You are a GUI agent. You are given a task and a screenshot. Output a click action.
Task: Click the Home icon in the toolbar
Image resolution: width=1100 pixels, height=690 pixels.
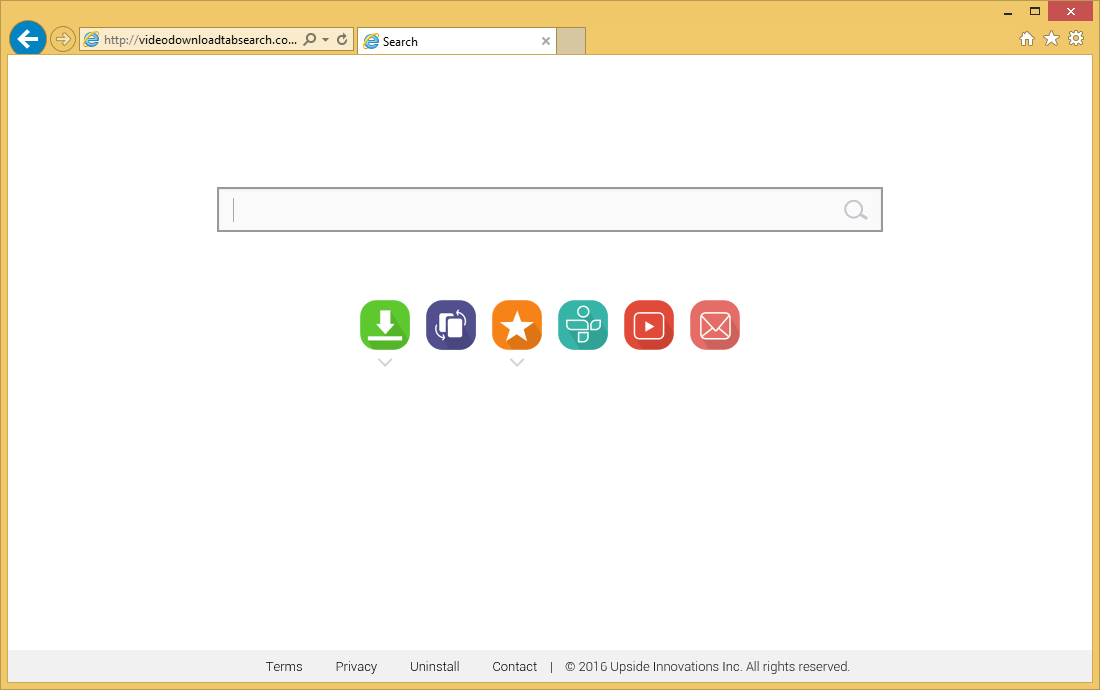(1027, 39)
